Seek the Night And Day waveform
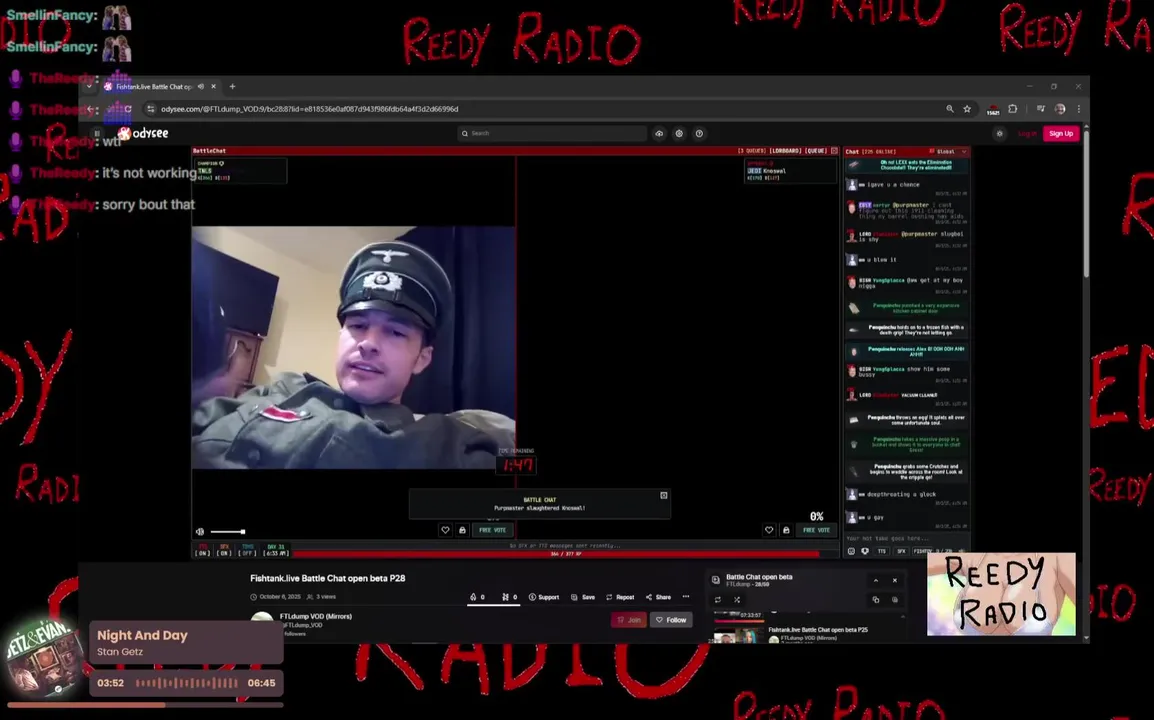 pos(187,683)
